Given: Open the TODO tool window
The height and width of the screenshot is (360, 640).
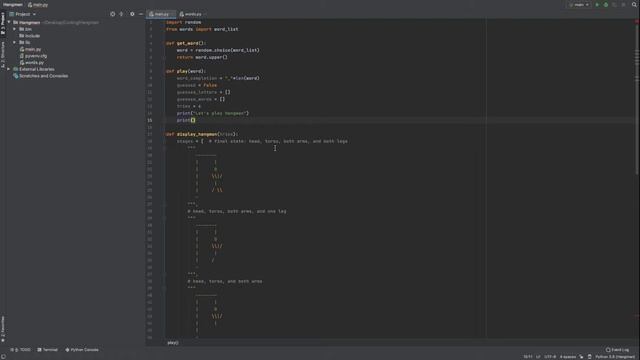Looking at the screenshot, I should [20, 350].
